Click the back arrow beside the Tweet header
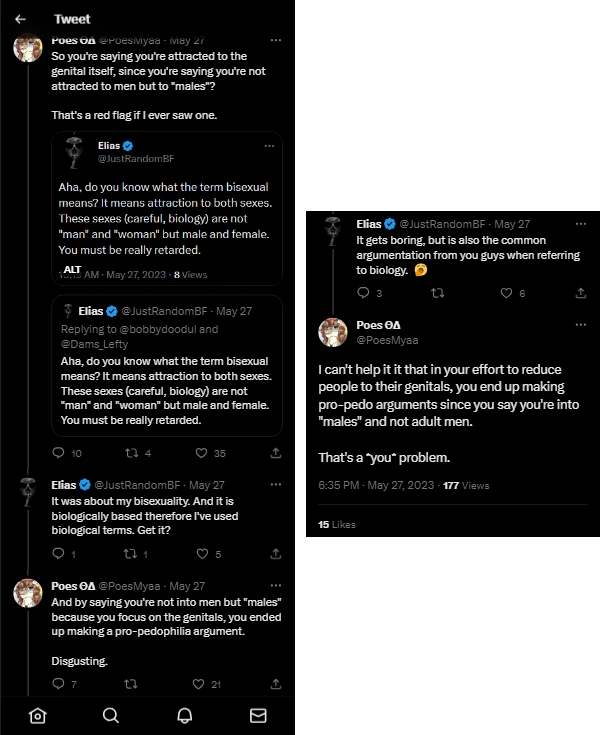This screenshot has height=735, width=600. [x=21, y=18]
